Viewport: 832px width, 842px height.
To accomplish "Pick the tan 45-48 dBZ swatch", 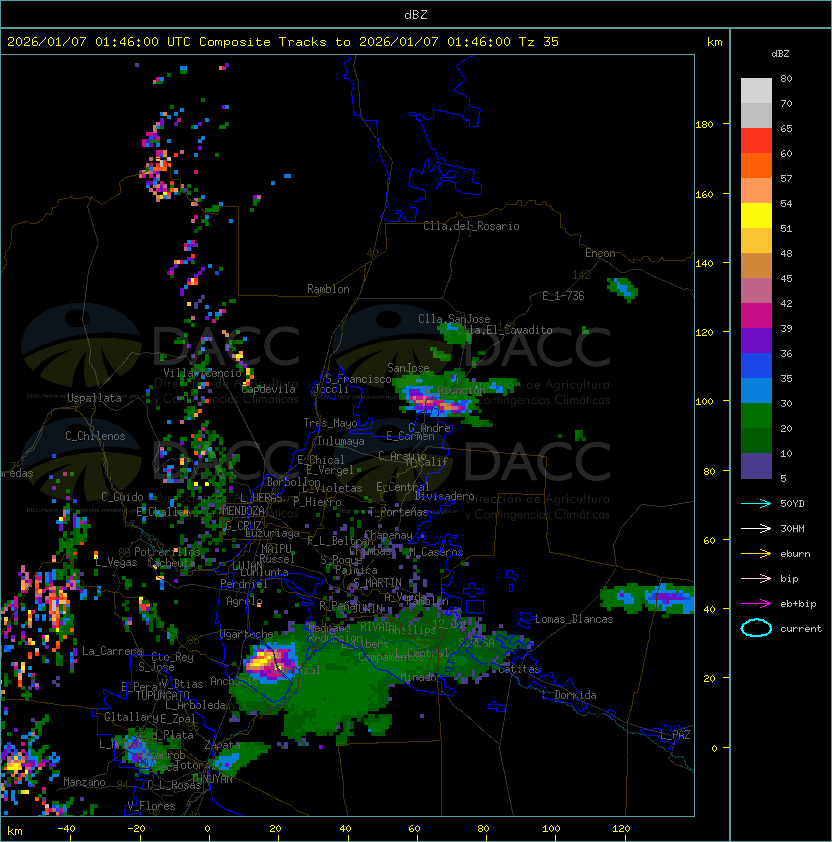I will point(756,265).
